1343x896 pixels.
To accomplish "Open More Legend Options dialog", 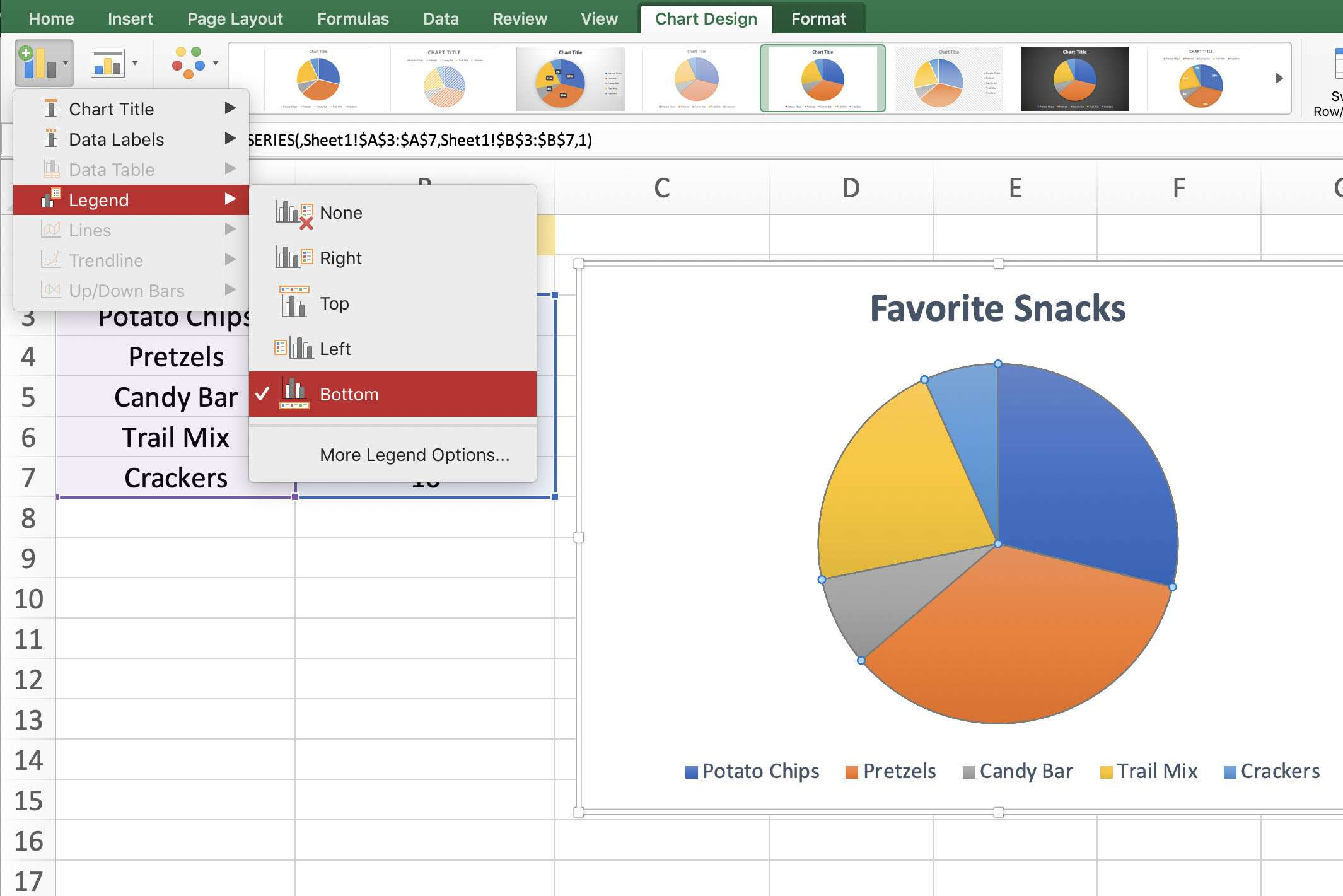I will (413, 454).
